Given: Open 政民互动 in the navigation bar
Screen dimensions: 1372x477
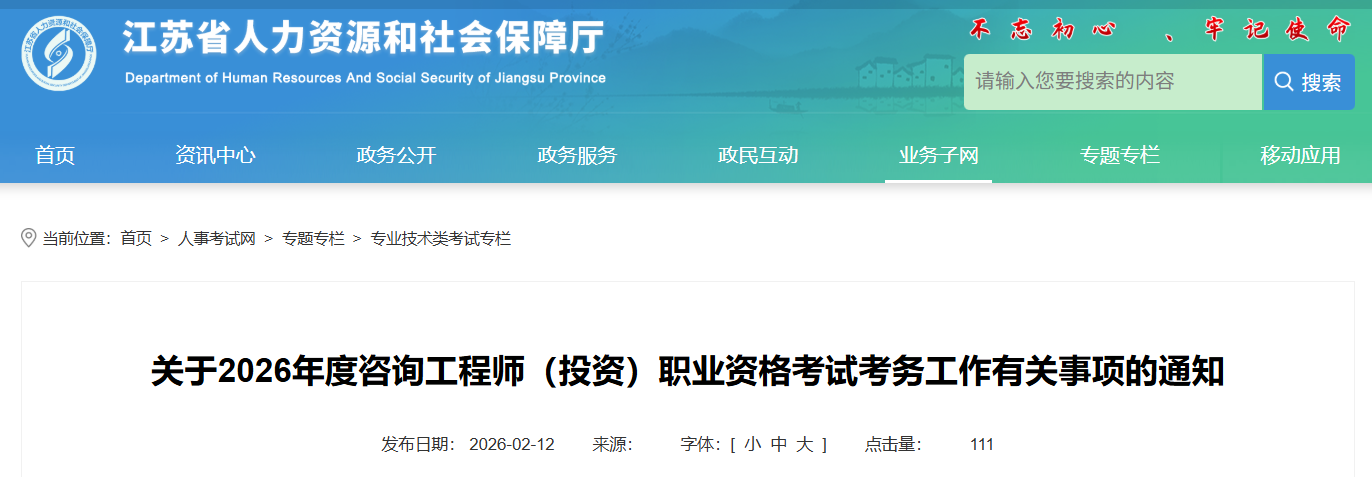Looking at the screenshot, I should (758, 155).
